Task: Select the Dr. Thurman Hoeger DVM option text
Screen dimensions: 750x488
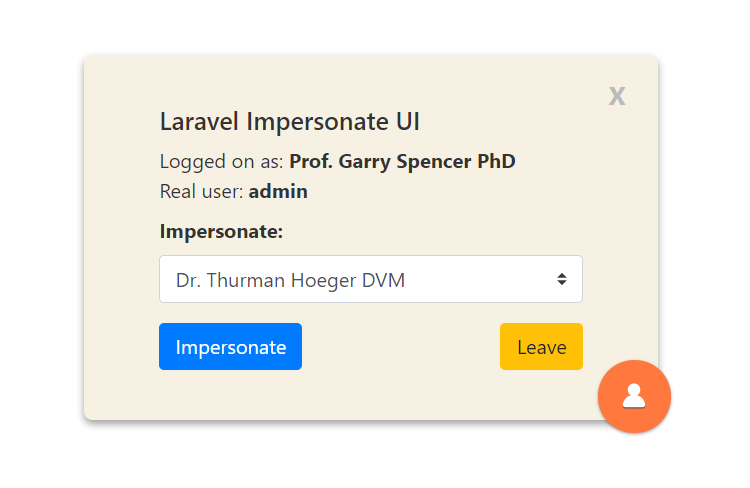Action: coord(290,280)
